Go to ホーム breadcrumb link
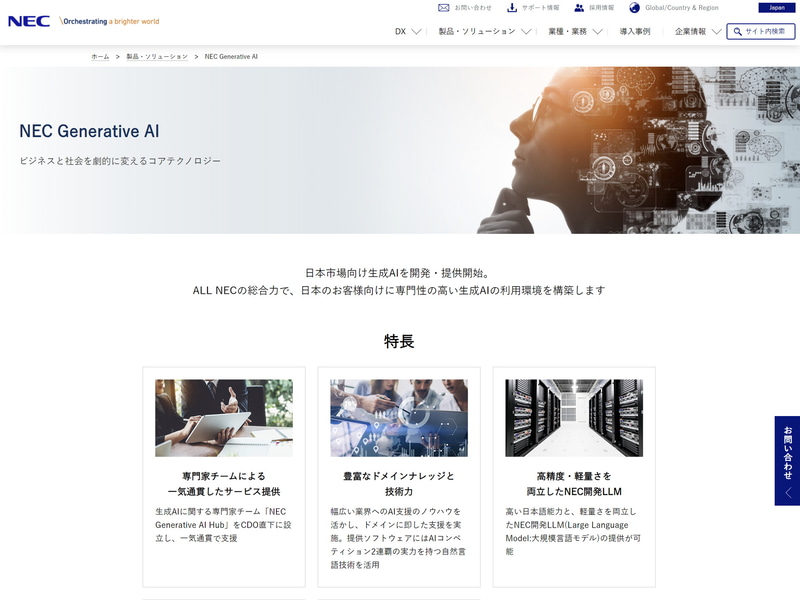The height and width of the screenshot is (600, 800). [x=100, y=57]
